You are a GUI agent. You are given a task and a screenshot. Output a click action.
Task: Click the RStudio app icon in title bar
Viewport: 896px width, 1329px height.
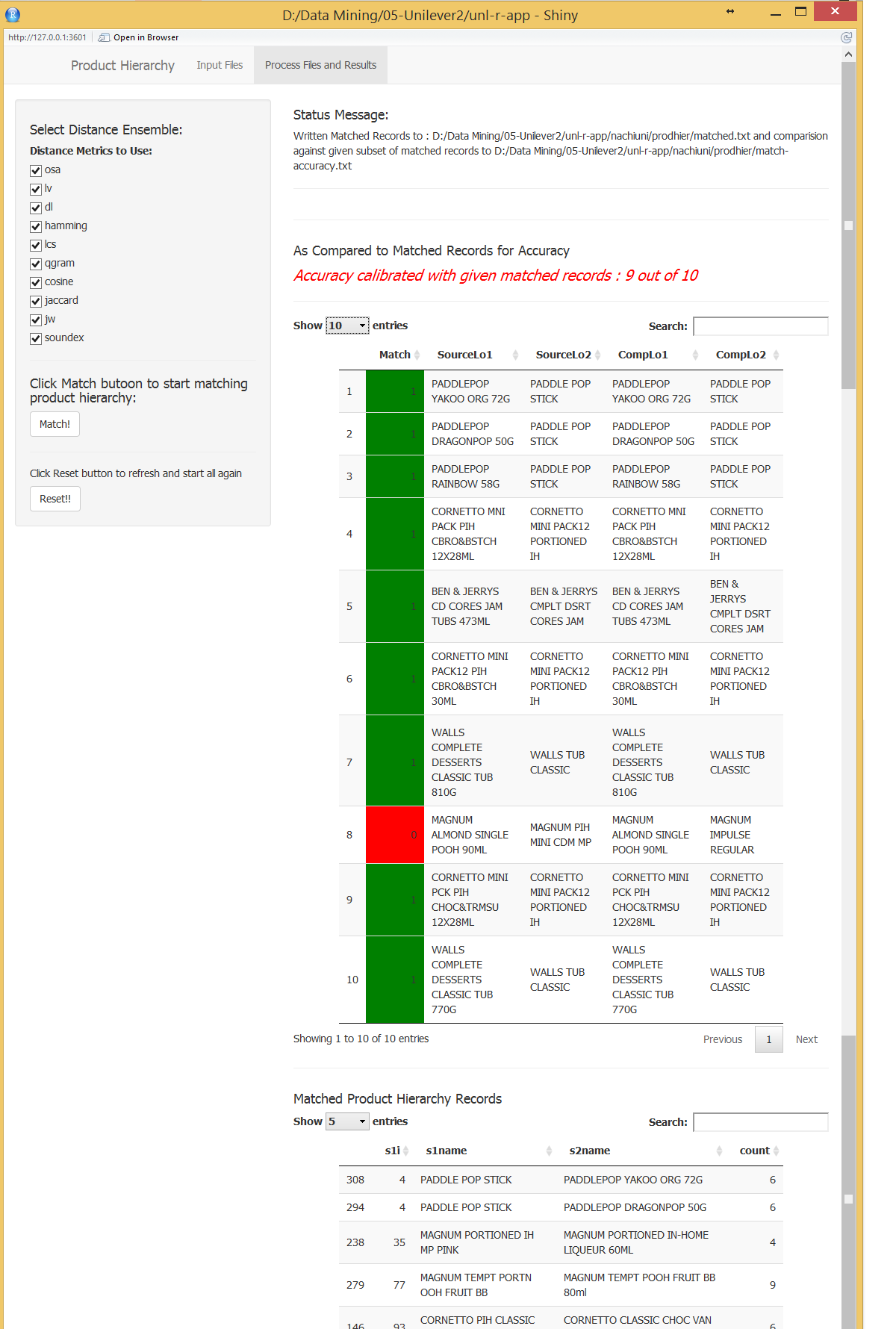(13, 14)
